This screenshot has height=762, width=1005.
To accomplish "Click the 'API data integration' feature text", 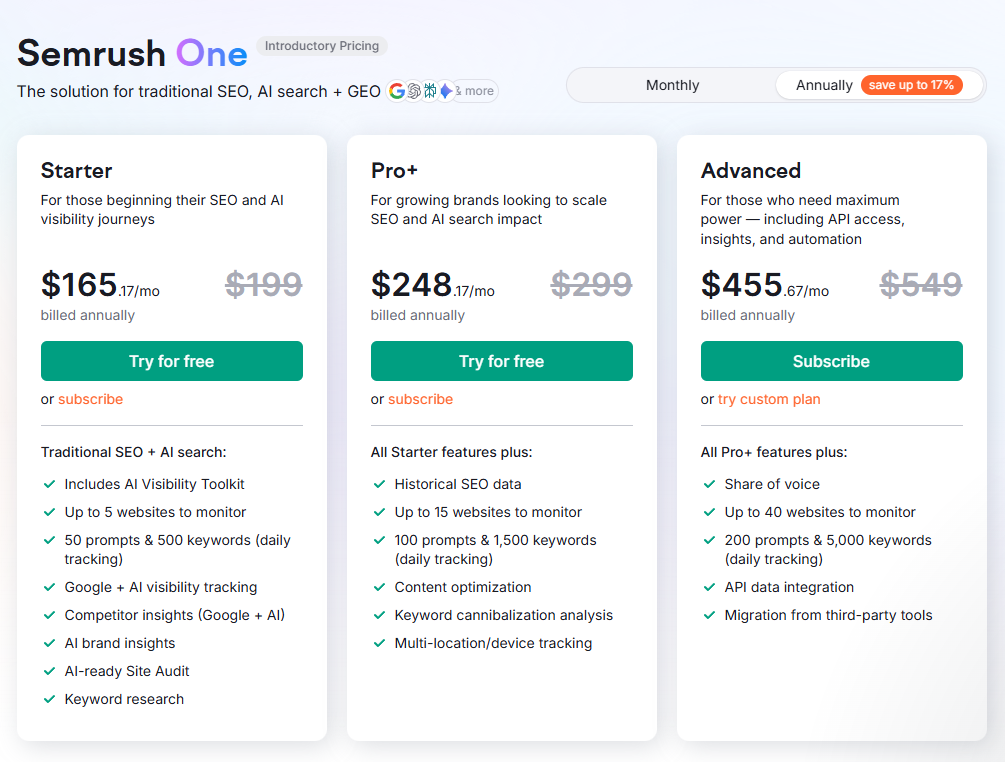I will (789, 587).
